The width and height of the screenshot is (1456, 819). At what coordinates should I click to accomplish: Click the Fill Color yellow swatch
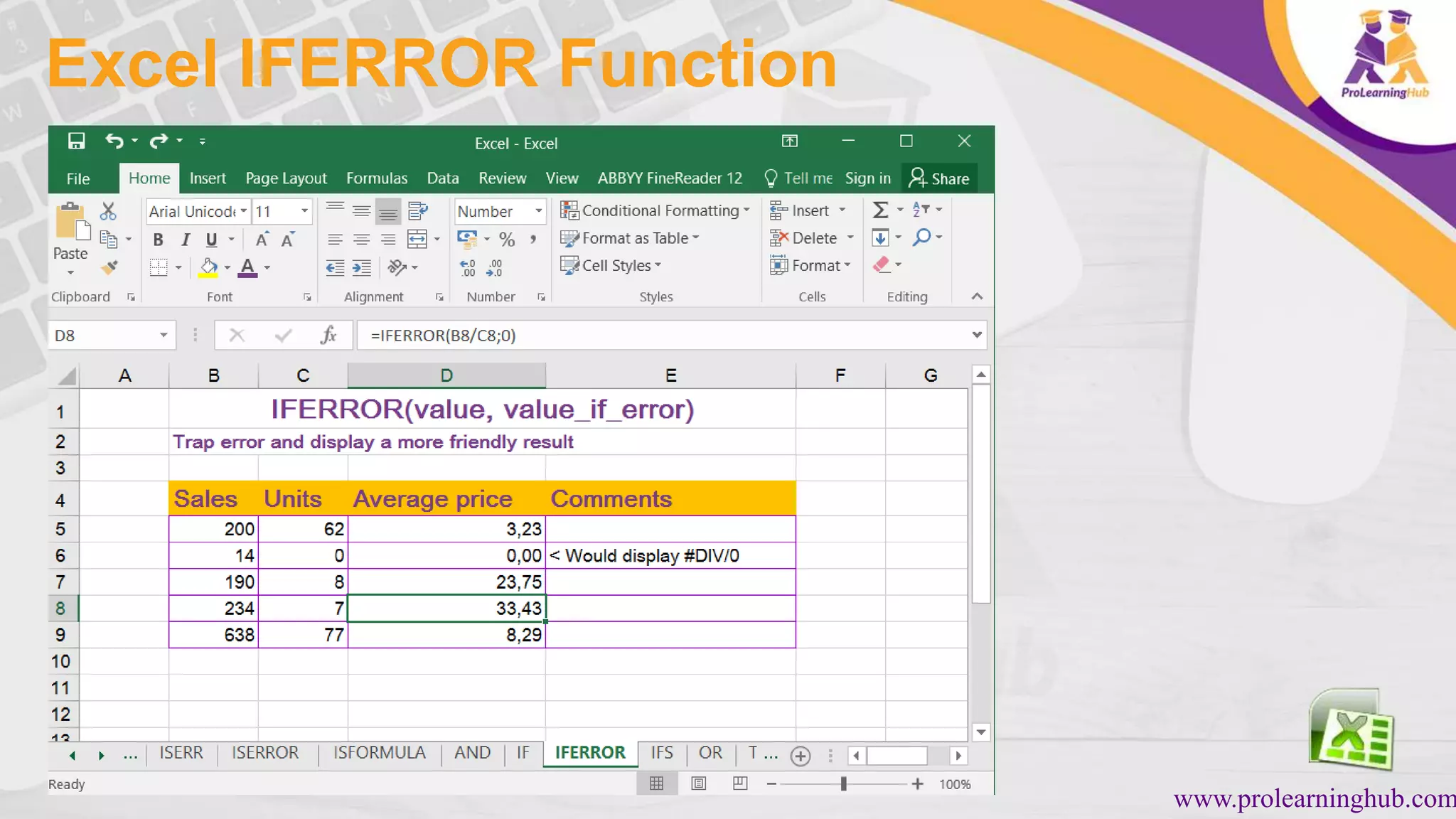tap(208, 267)
